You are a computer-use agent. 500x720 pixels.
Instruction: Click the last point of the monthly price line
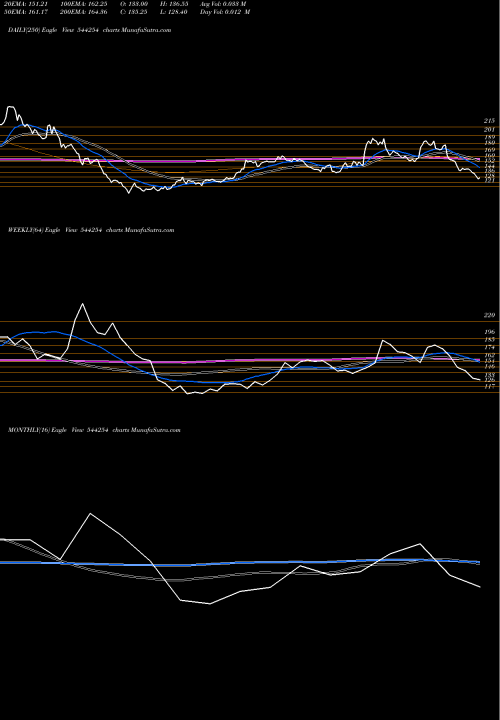tap(480, 587)
